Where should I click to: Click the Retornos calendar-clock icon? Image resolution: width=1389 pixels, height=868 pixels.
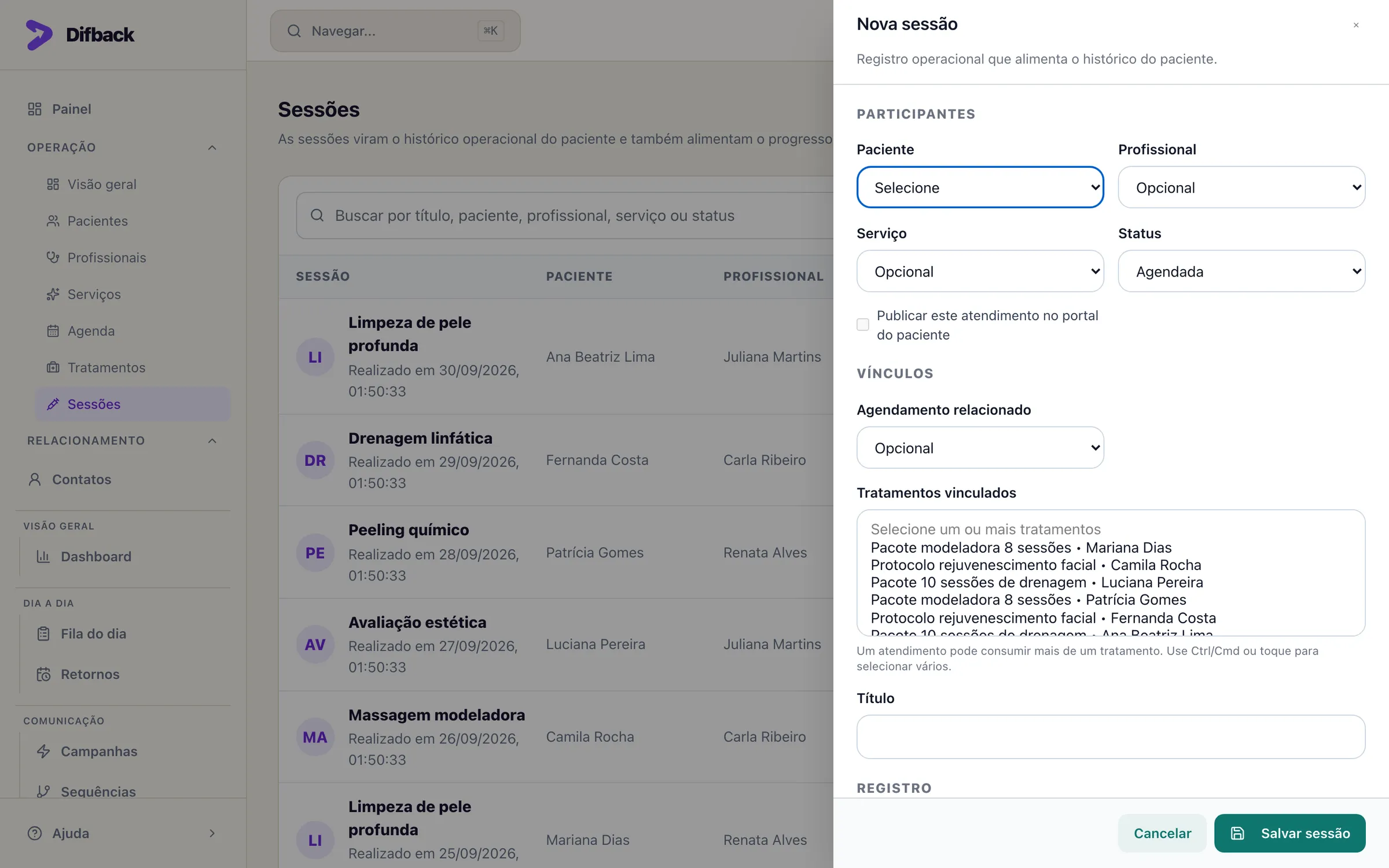pos(43,674)
